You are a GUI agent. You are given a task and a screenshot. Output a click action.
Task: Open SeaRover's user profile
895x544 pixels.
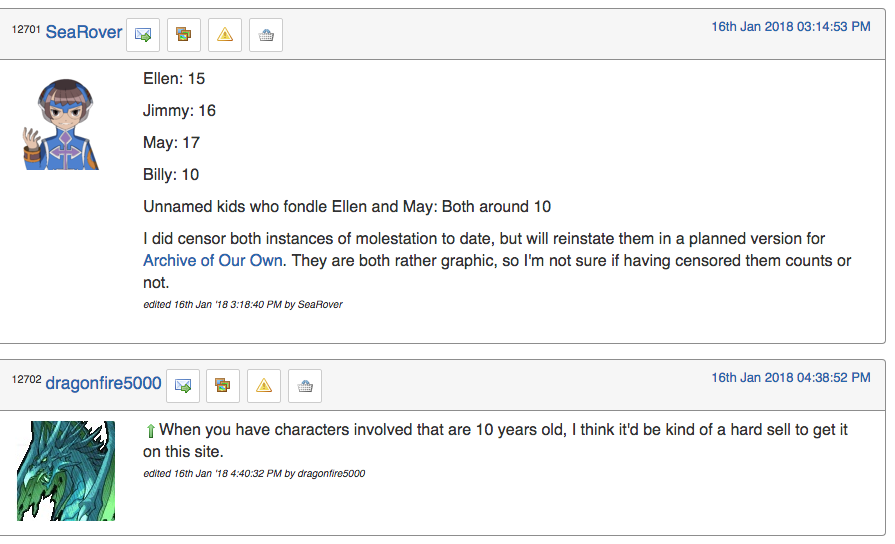coord(84,32)
